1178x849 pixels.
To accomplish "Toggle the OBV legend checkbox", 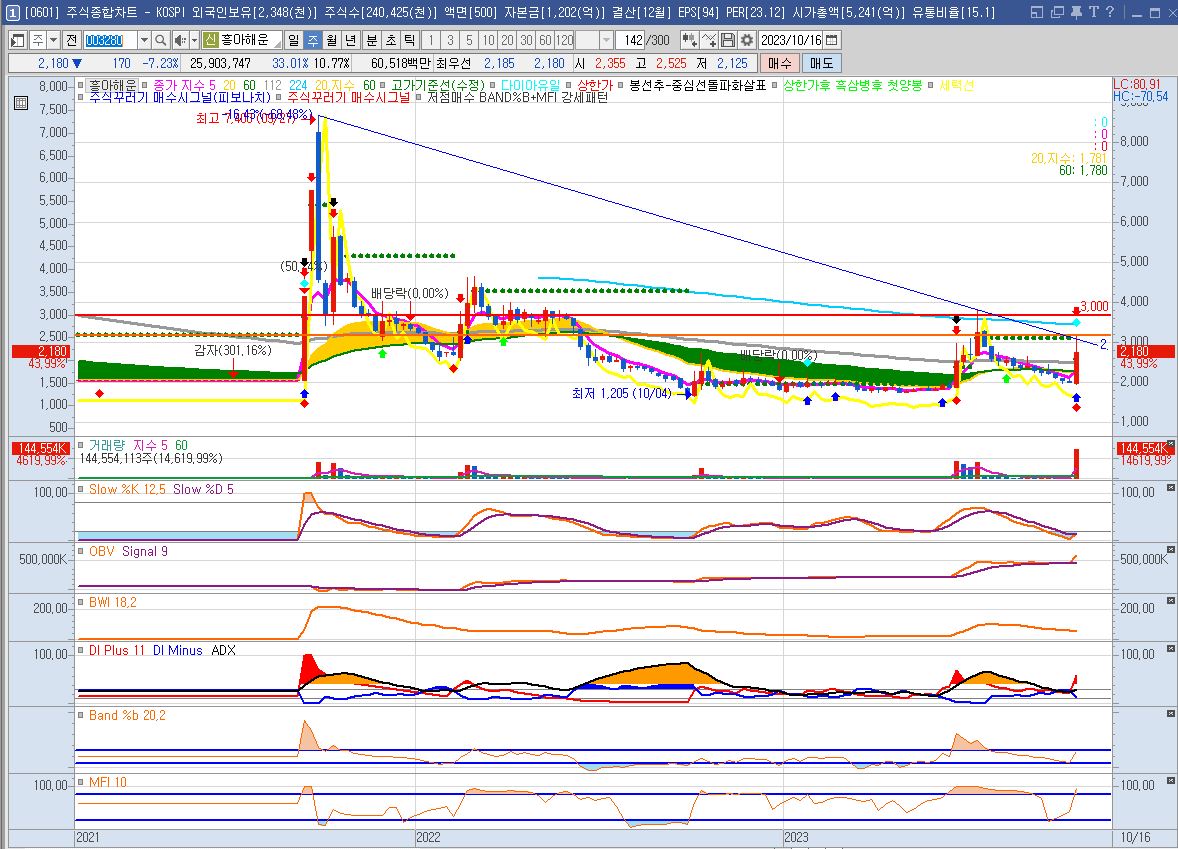I will pyautogui.click(x=81, y=551).
